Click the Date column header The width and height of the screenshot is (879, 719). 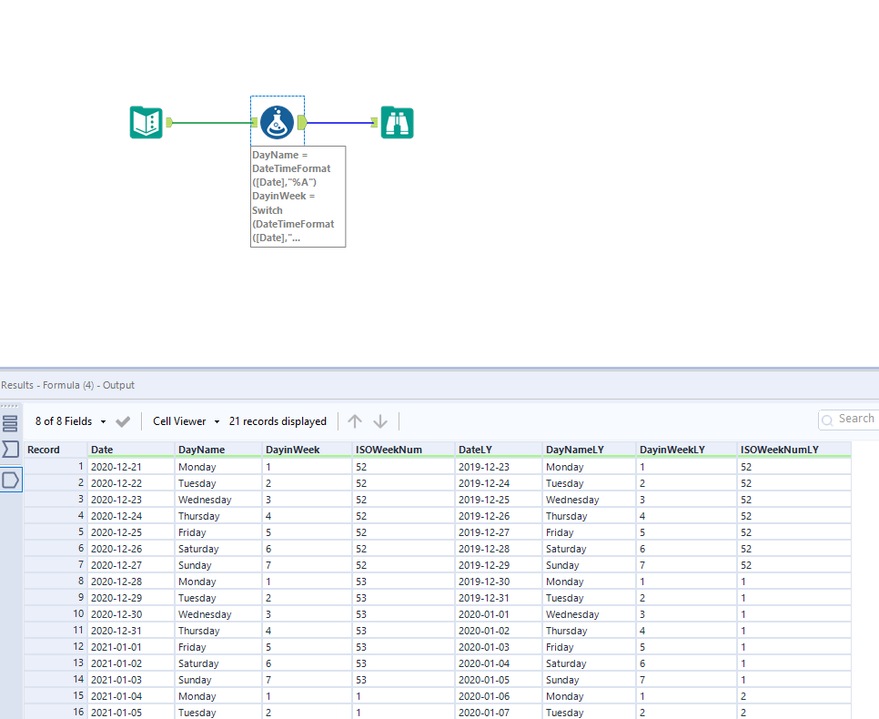click(x=102, y=450)
